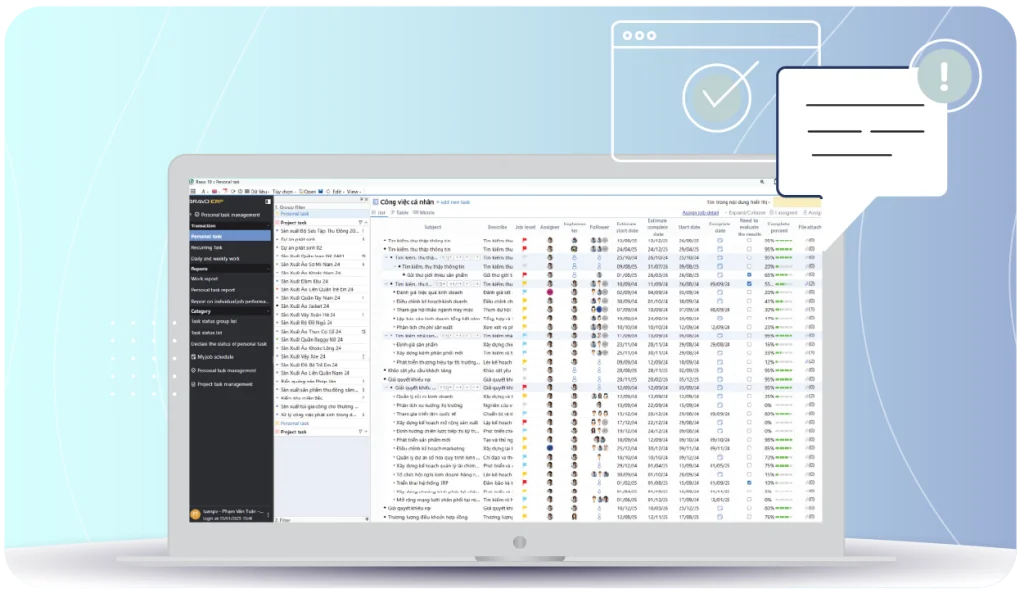This screenshot has height=598, width=1024.
Task: Open the My job schedule calendar item
Action: pyautogui.click(x=215, y=356)
